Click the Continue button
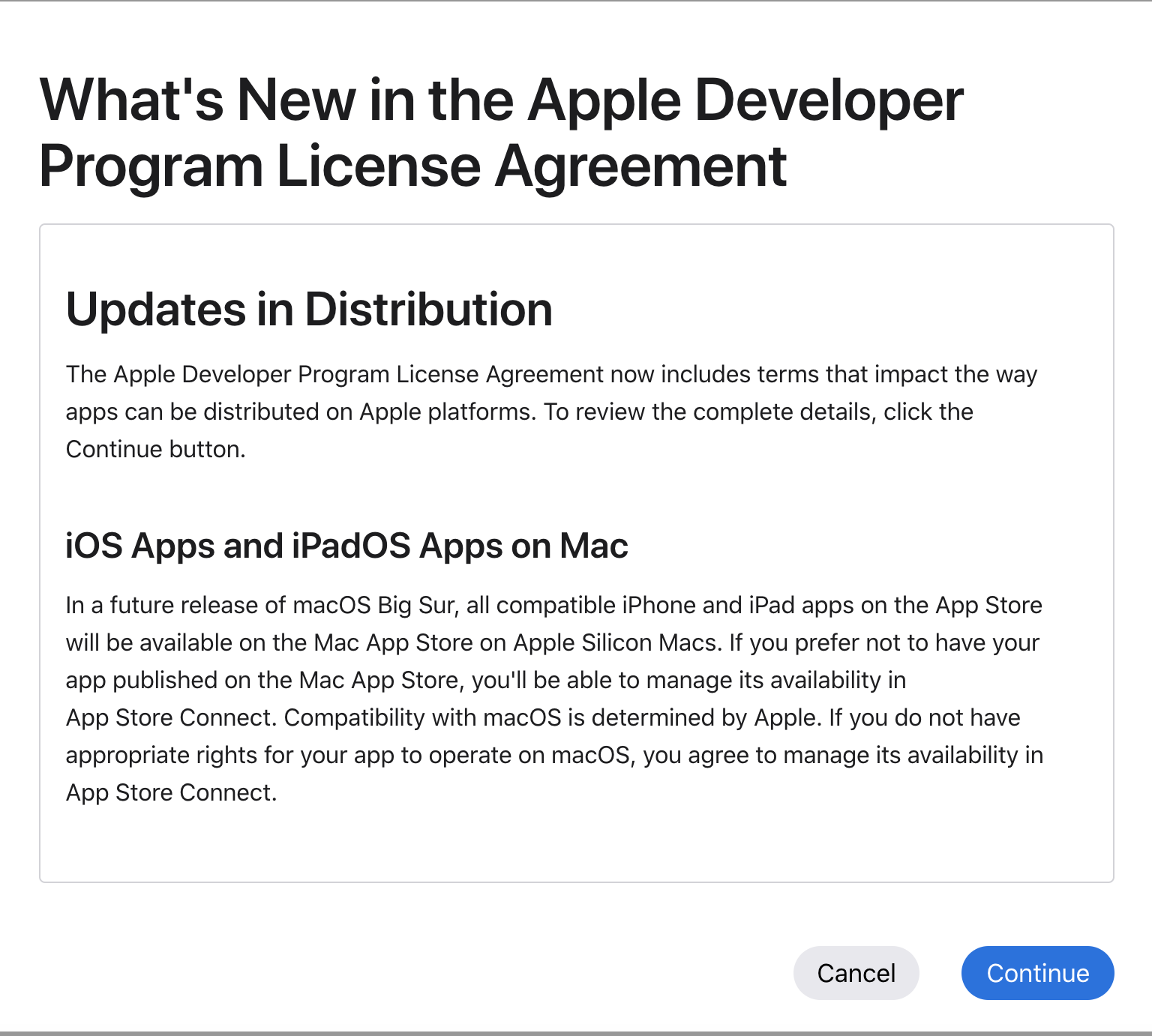Screen dimensions: 1152x1036 tap(1037, 972)
